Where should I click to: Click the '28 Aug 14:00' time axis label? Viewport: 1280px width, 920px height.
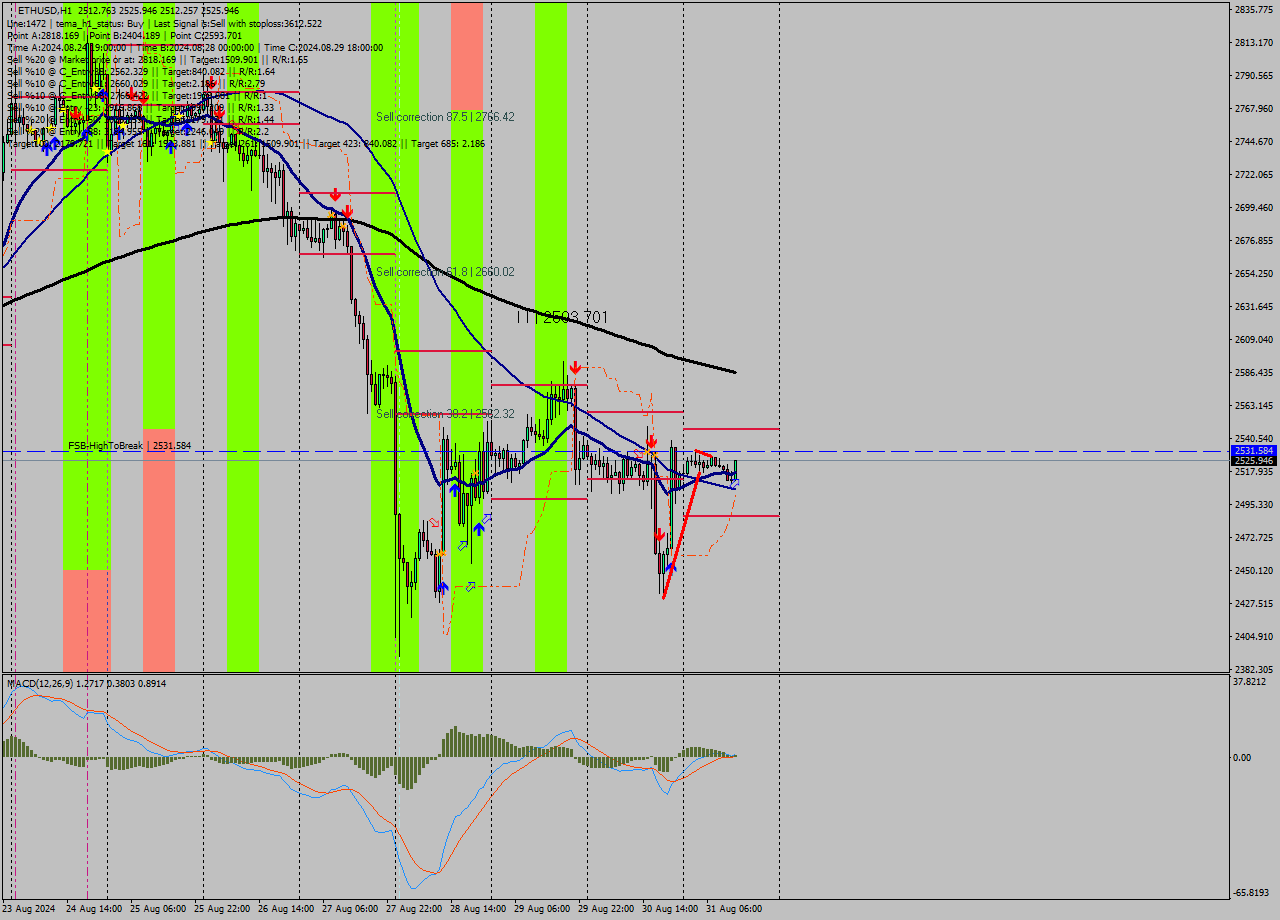tap(478, 909)
